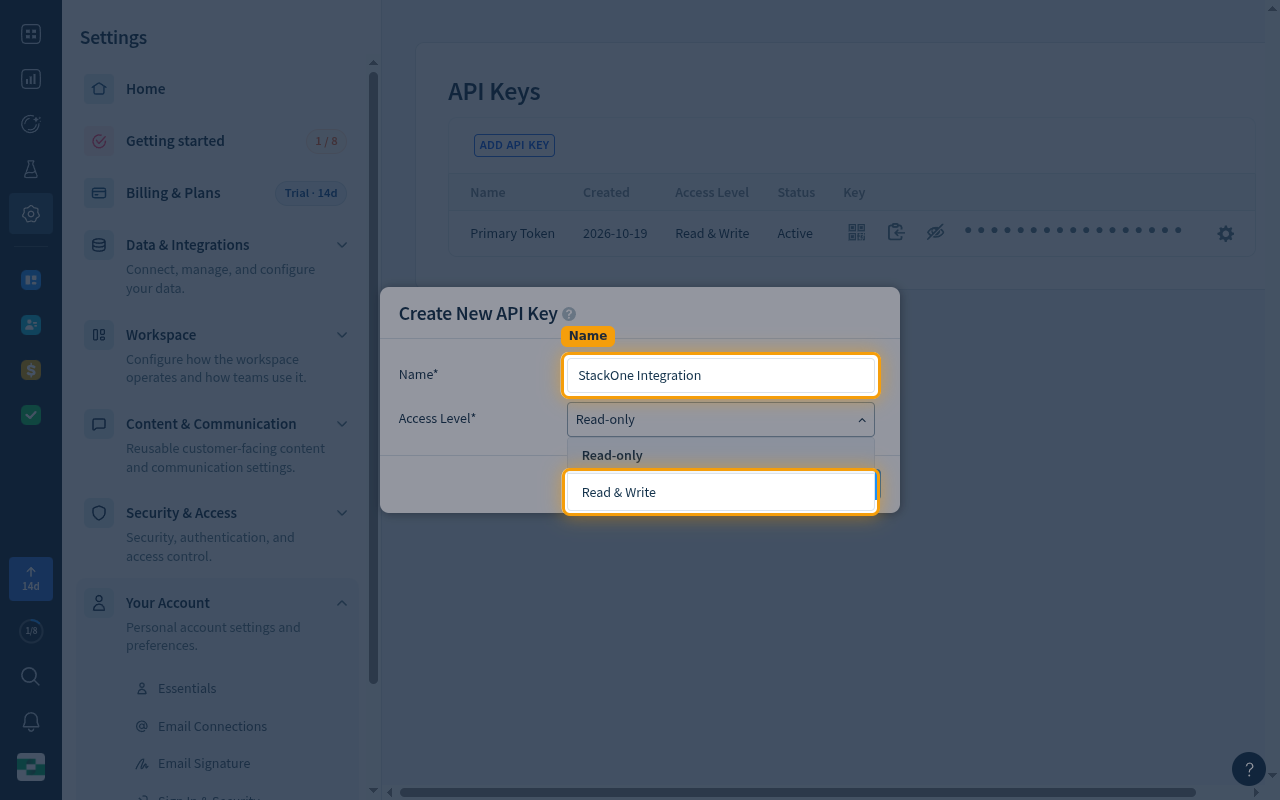Choose the Read-only access level option
The width and height of the screenshot is (1280, 800).
click(721, 455)
